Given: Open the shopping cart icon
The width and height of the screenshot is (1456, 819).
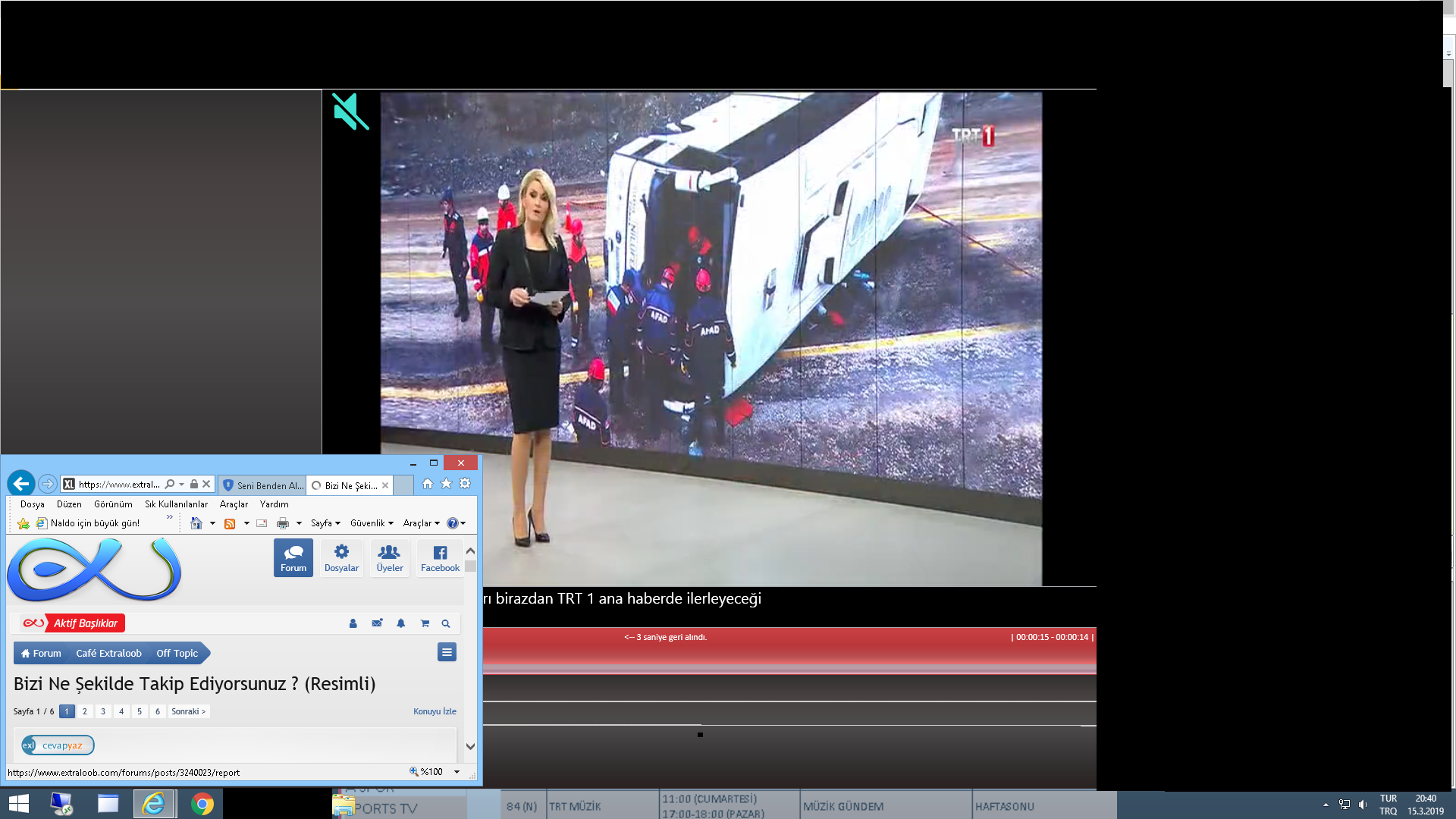Looking at the screenshot, I should click(x=425, y=623).
